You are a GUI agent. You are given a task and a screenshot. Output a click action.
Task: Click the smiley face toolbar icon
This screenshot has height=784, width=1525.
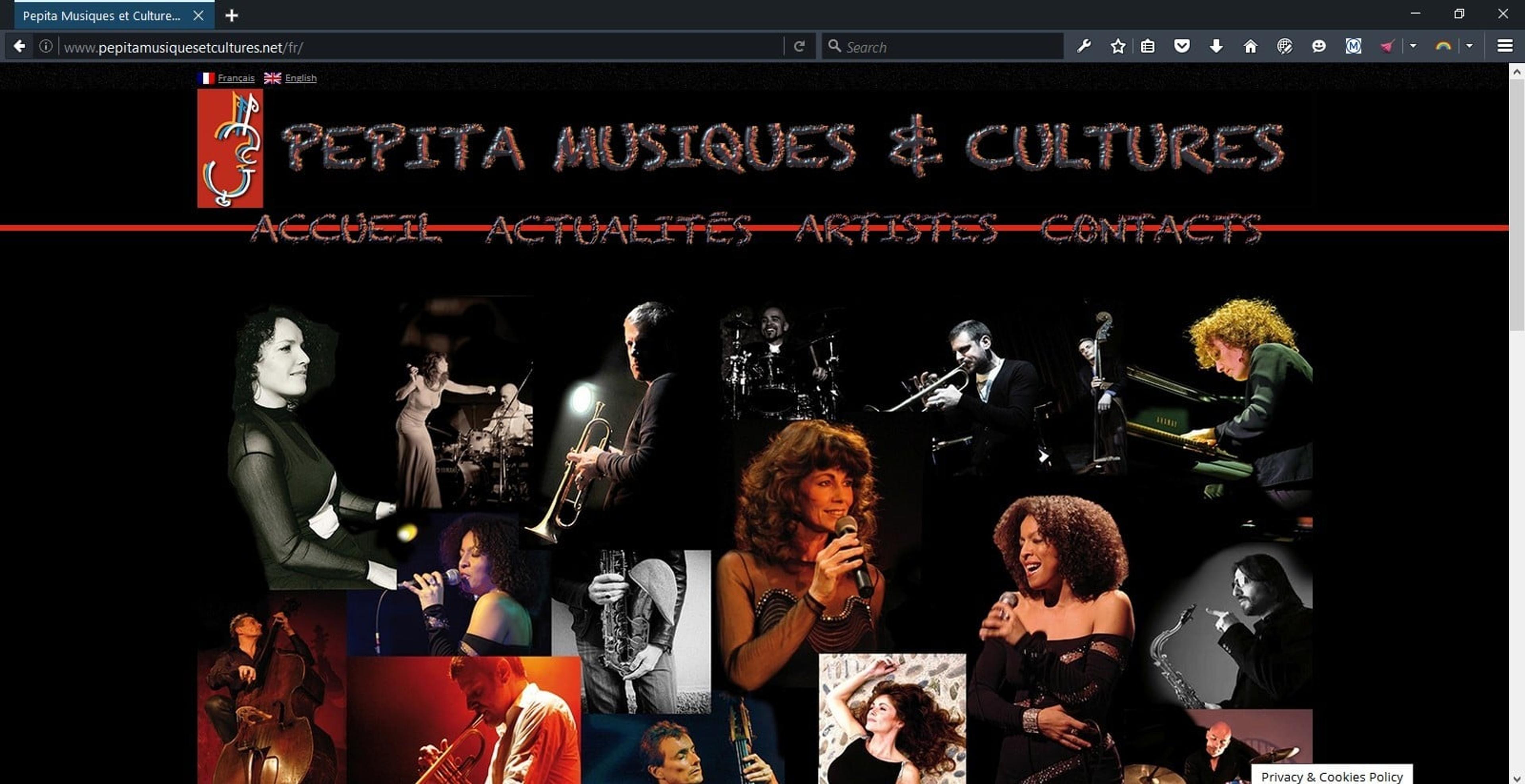pos(1318,46)
